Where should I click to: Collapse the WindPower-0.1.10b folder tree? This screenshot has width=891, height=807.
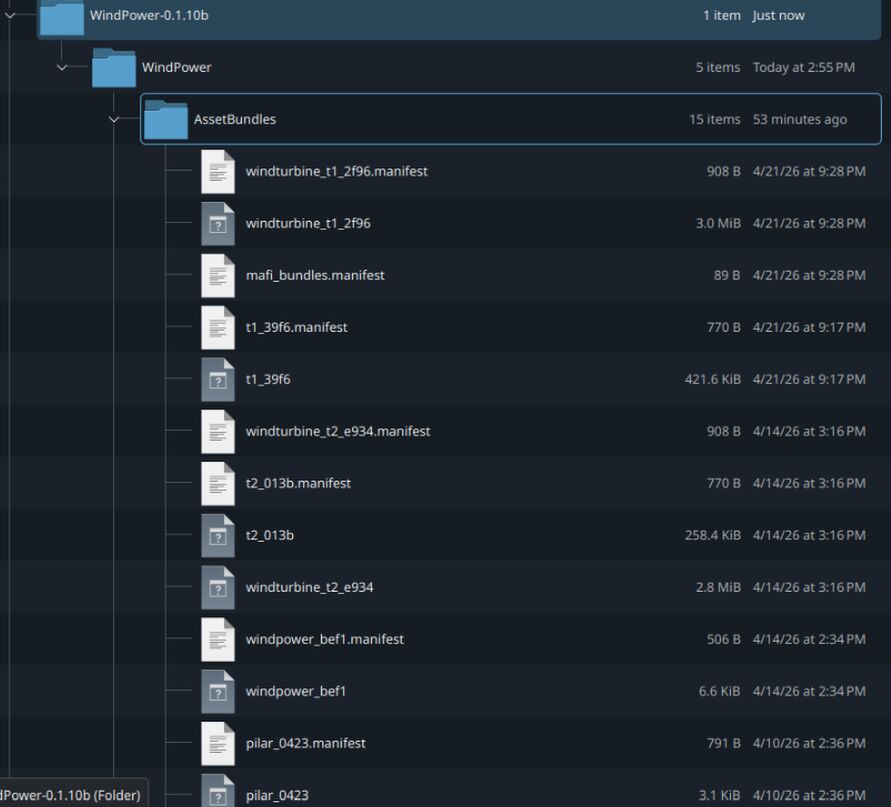(10, 15)
